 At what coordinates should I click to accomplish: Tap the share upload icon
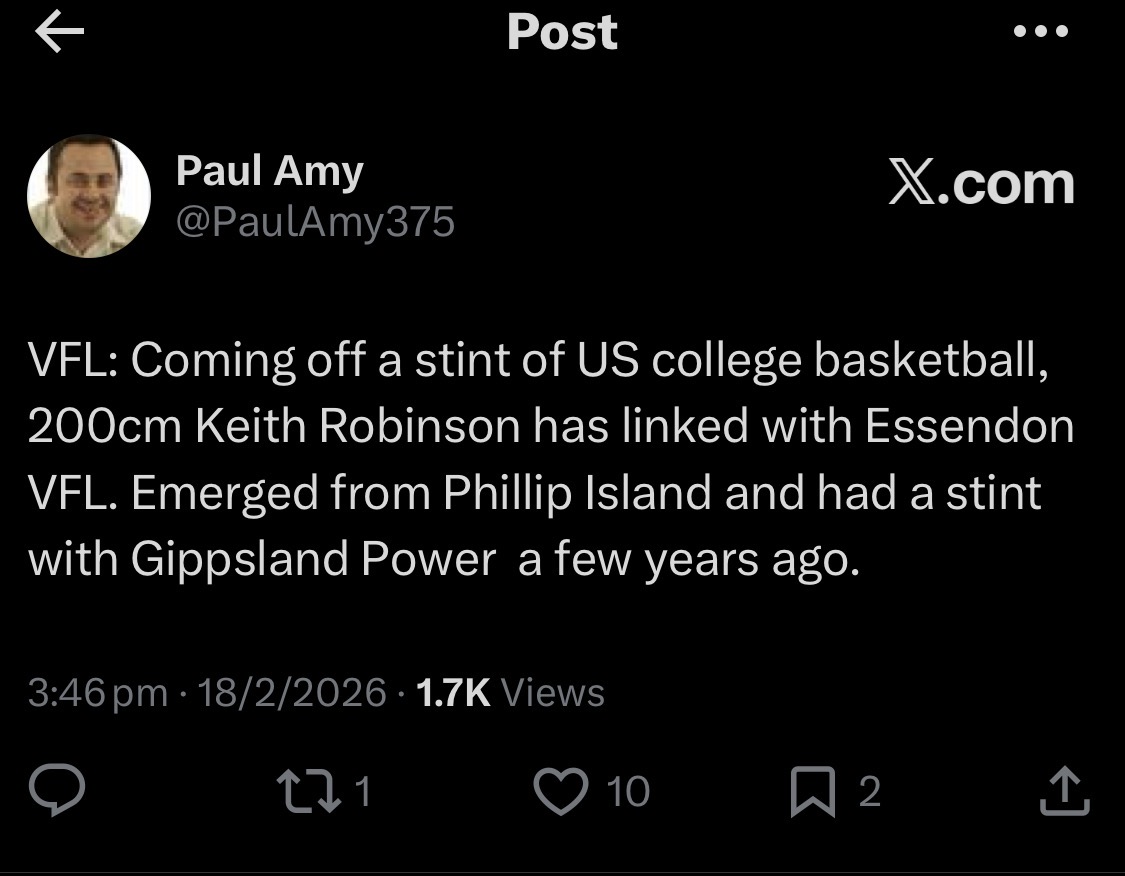[1064, 791]
